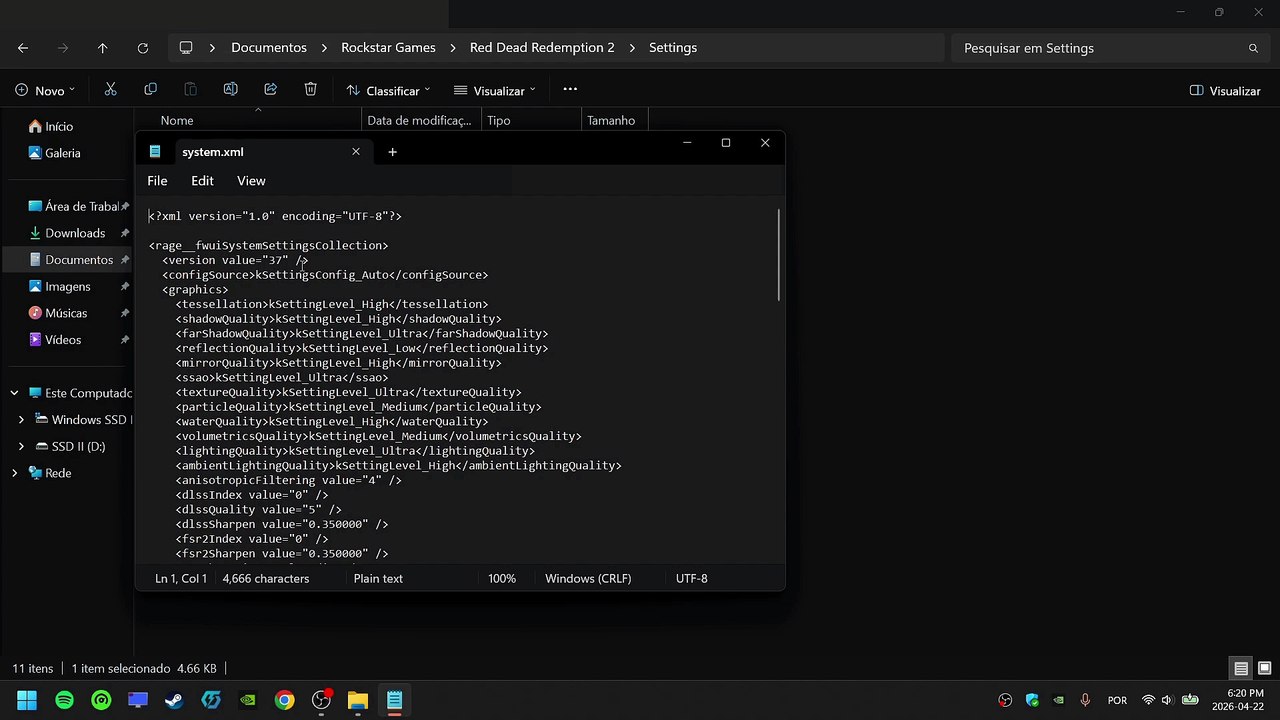Click the Share icon in Explorer toolbar
1280x720 pixels.
click(x=270, y=90)
